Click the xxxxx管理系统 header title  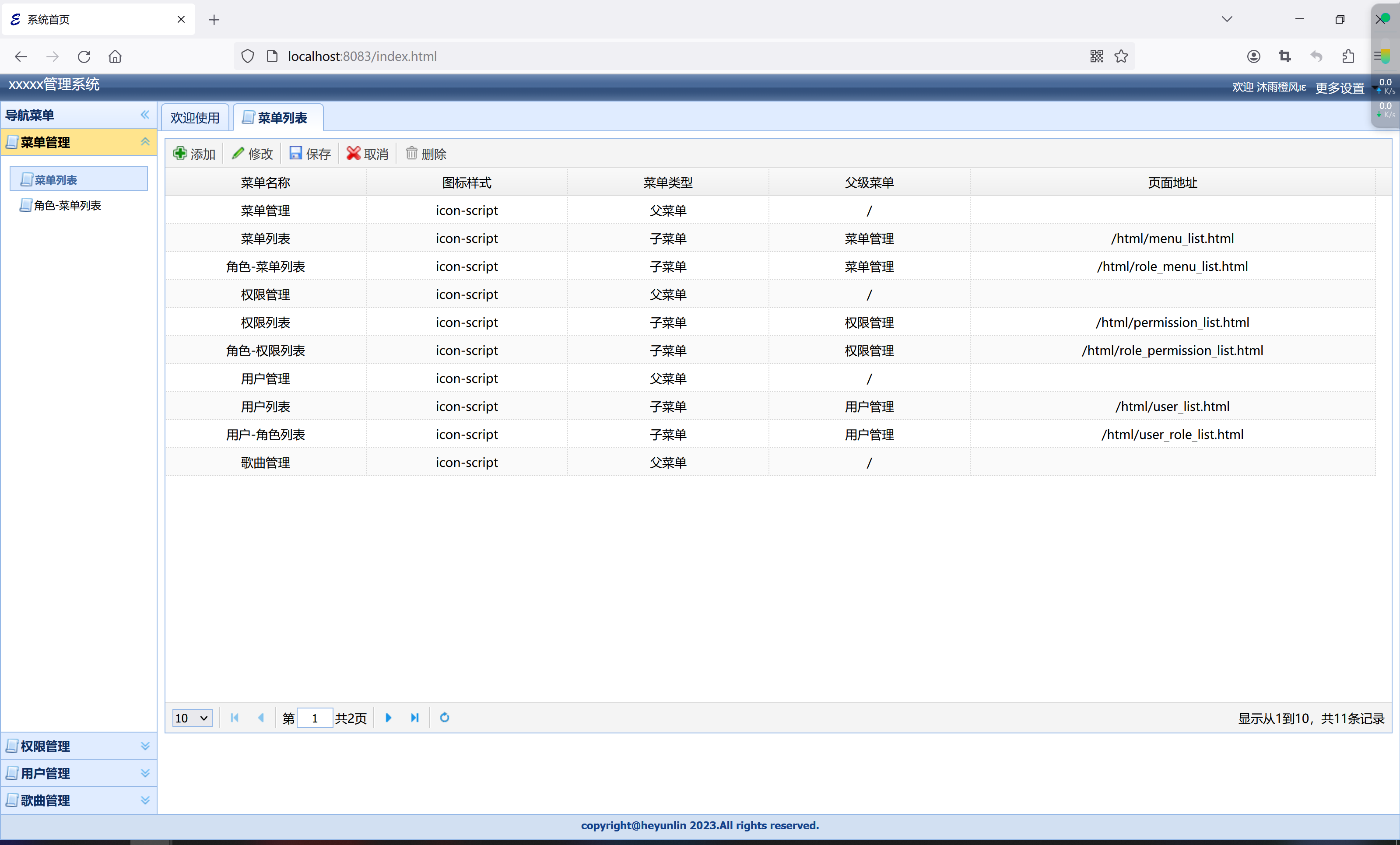pyautogui.click(x=54, y=84)
